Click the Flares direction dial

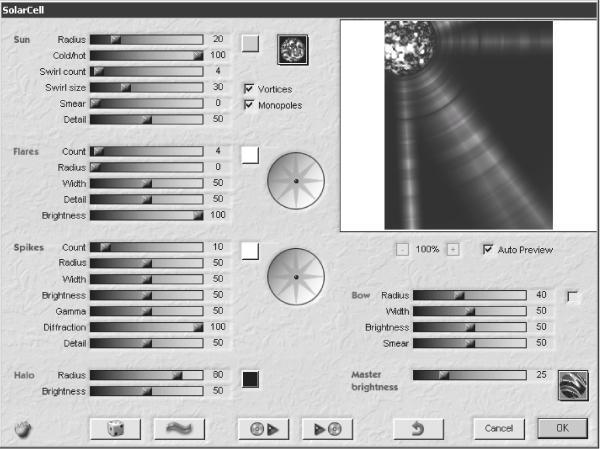[296, 181]
